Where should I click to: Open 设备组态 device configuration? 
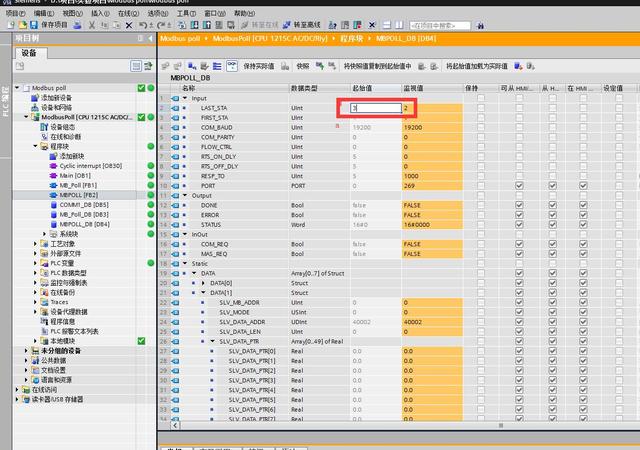[x=62, y=127]
